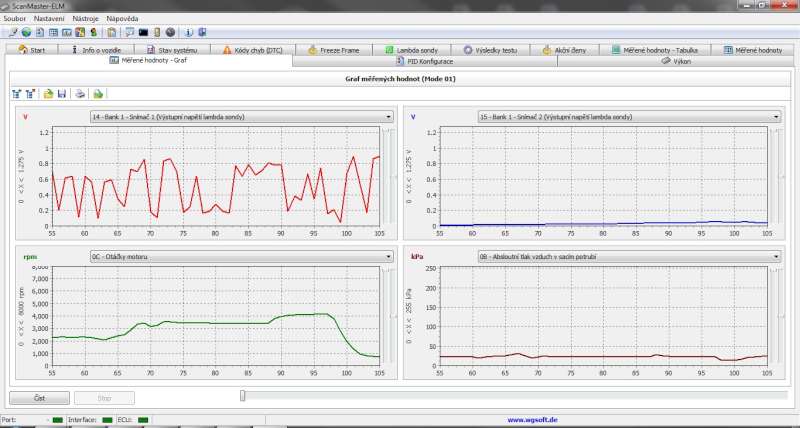Click the first graph layout icon

pos(17,94)
